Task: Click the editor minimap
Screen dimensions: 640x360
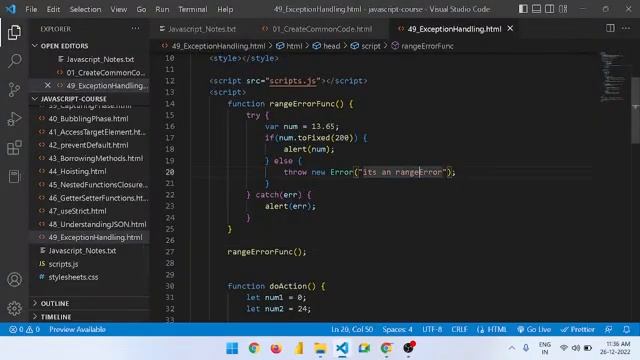Action: point(611,78)
